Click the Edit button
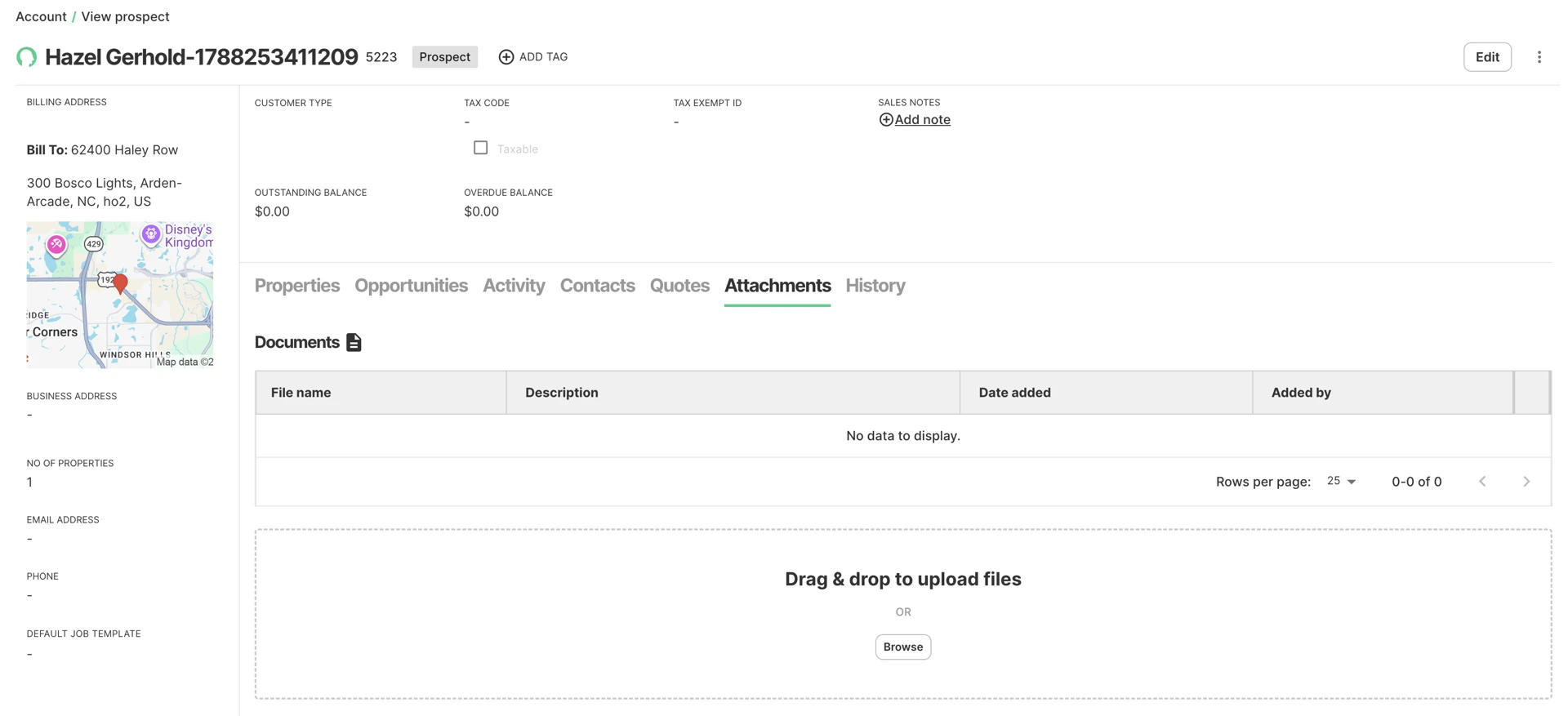The width and height of the screenshot is (1568, 716). click(x=1487, y=57)
